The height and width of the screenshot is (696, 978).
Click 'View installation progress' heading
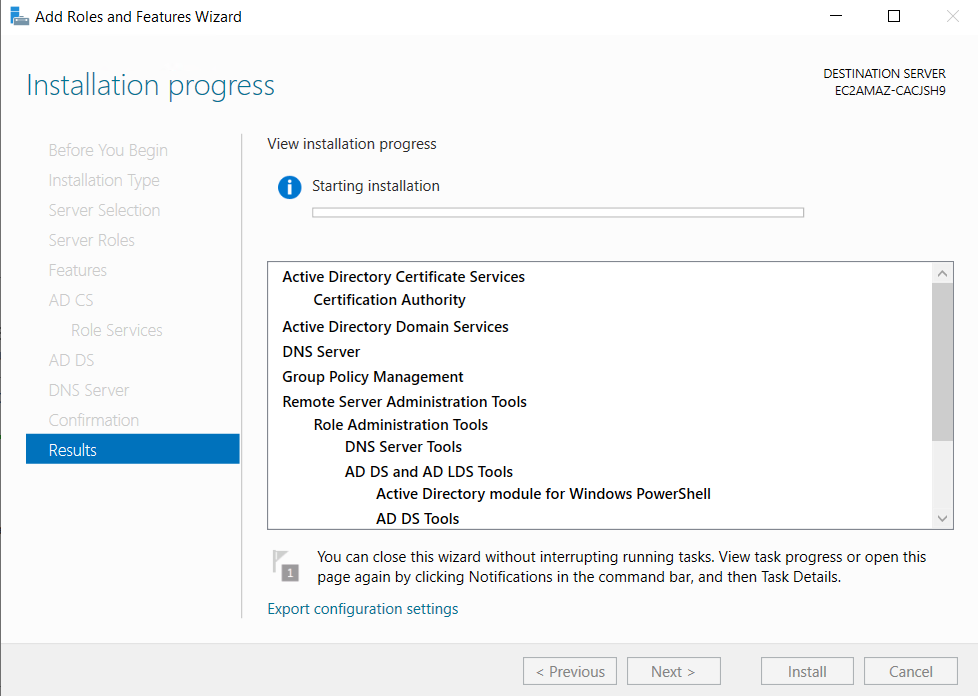(x=352, y=144)
